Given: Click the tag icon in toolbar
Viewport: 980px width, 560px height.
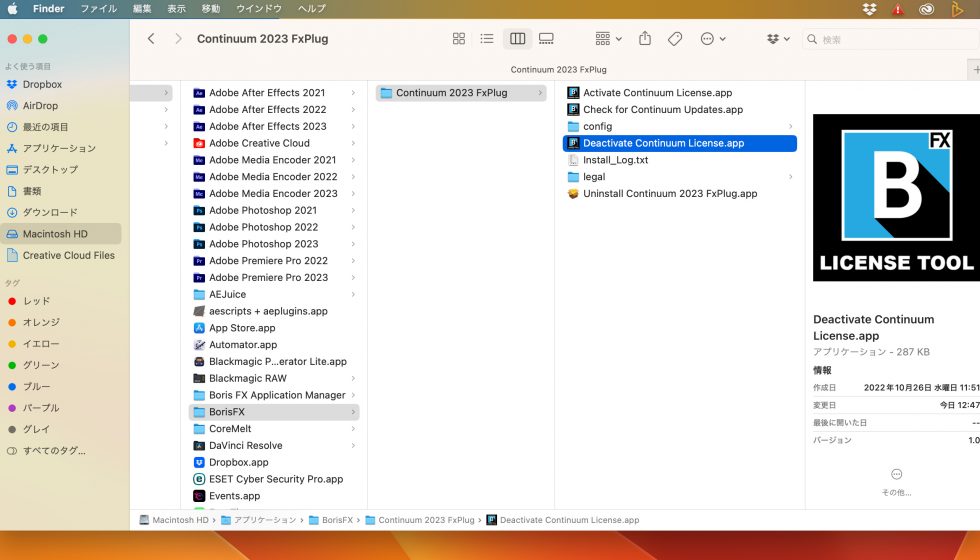Looking at the screenshot, I should pos(675,39).
